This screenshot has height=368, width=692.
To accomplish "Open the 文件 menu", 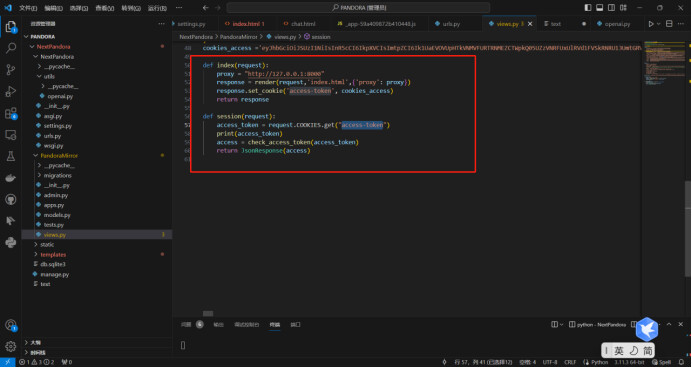I will 28,8.
